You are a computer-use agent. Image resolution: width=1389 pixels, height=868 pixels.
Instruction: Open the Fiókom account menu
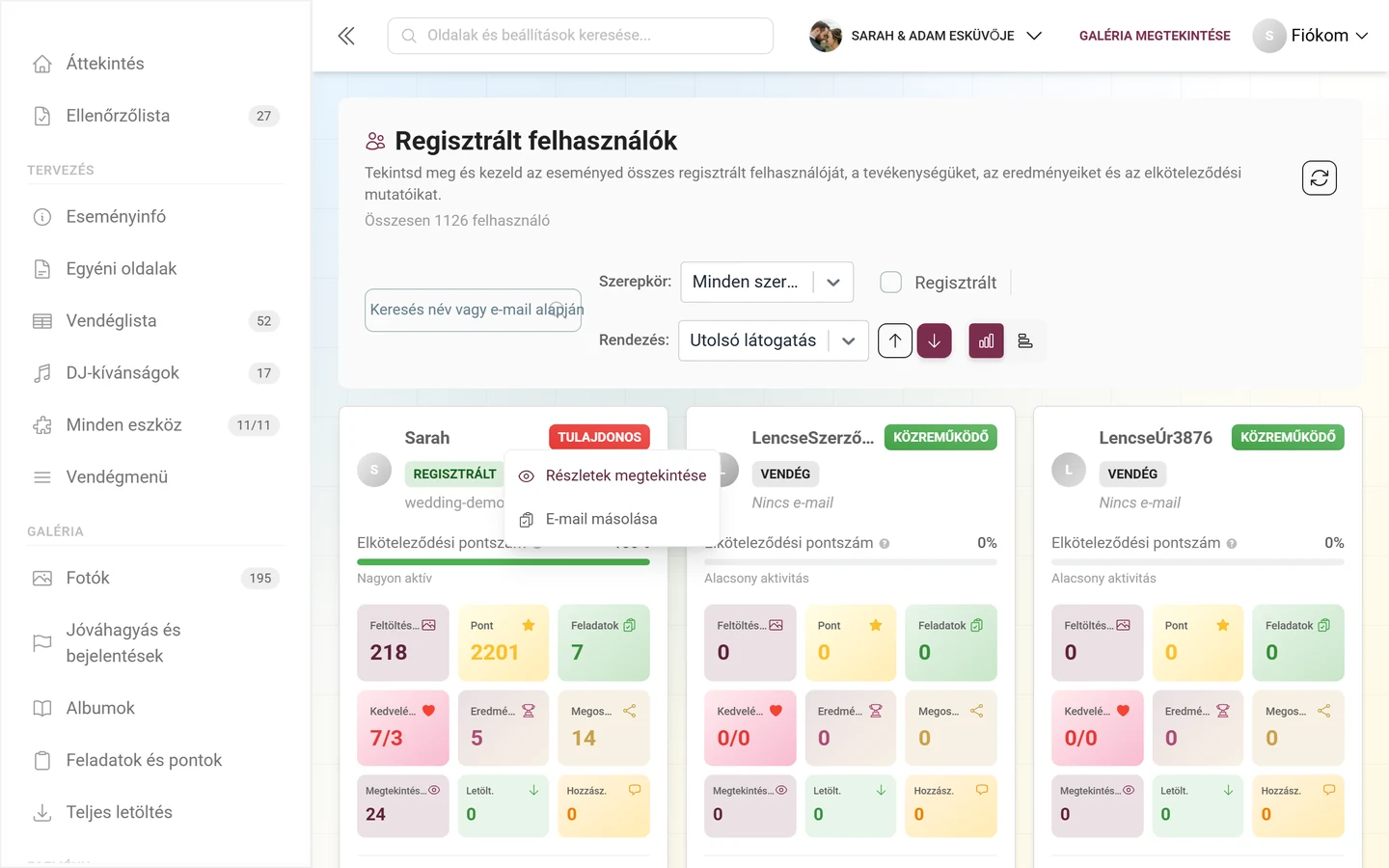[x=1311, y=36]
